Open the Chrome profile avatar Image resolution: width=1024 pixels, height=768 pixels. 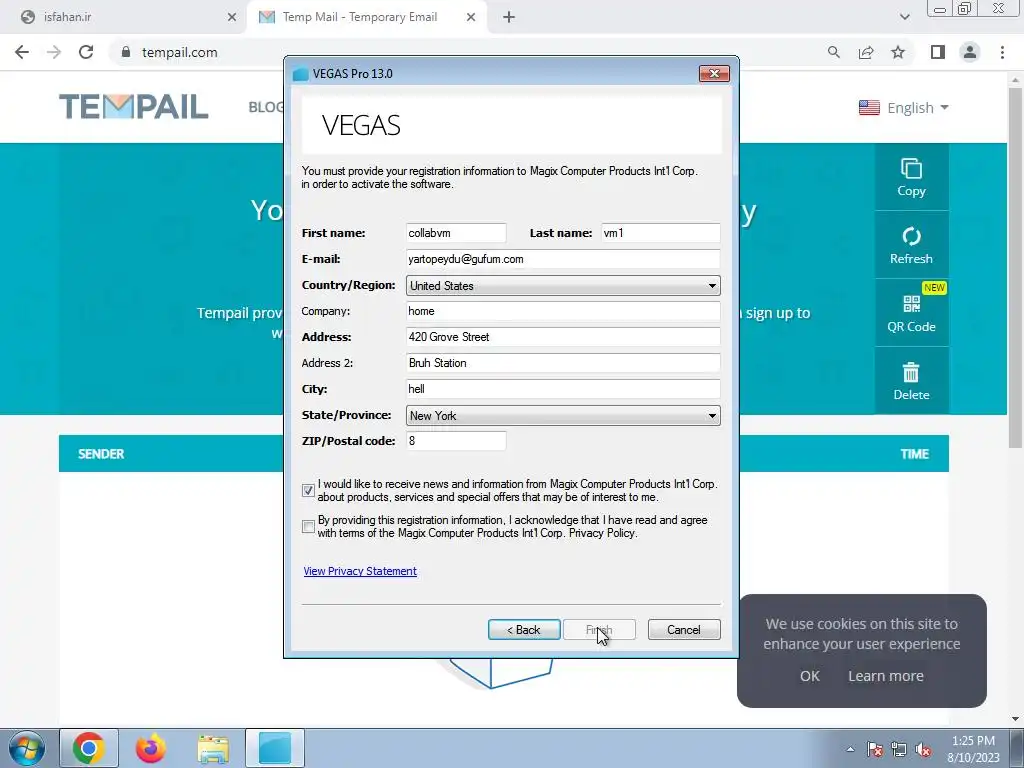(x=970, y=52)
